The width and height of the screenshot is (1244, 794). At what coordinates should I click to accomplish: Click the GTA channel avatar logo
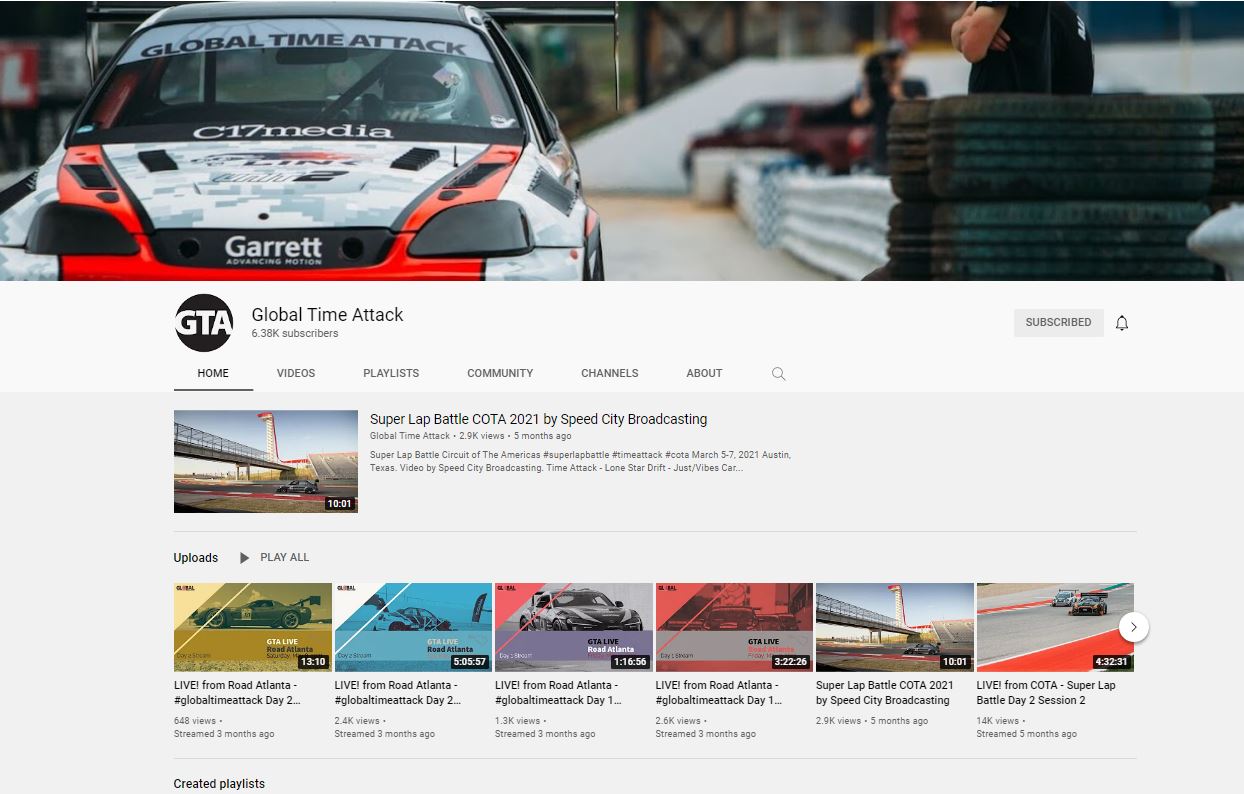(x=204, y=323)
